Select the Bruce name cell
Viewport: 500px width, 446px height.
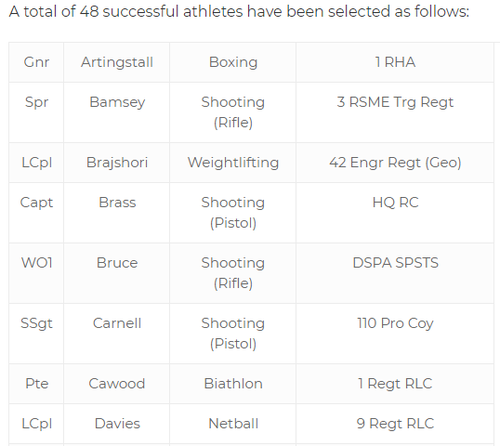(117, 273)
